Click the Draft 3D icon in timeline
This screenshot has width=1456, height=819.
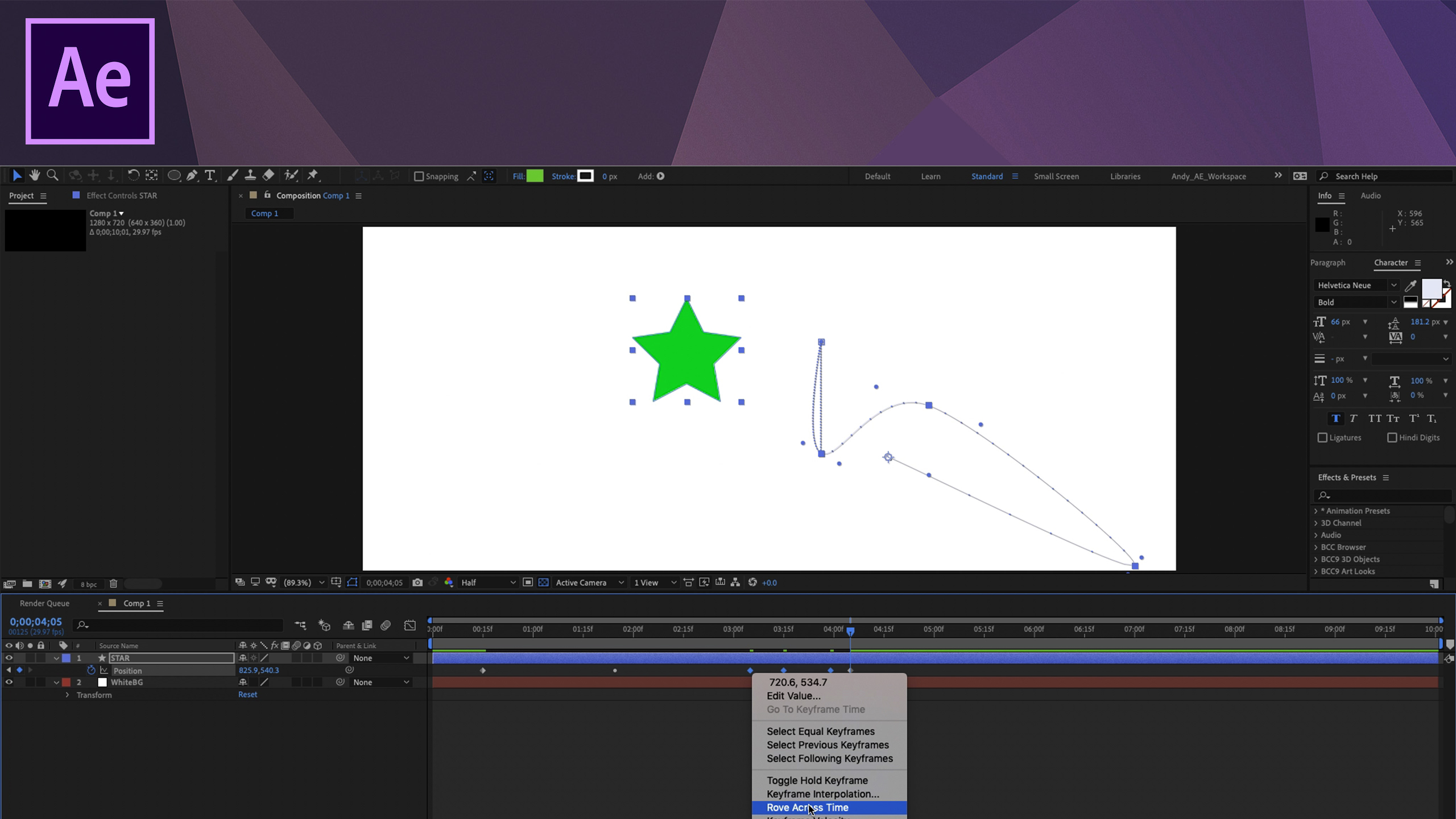pos(324,626)
